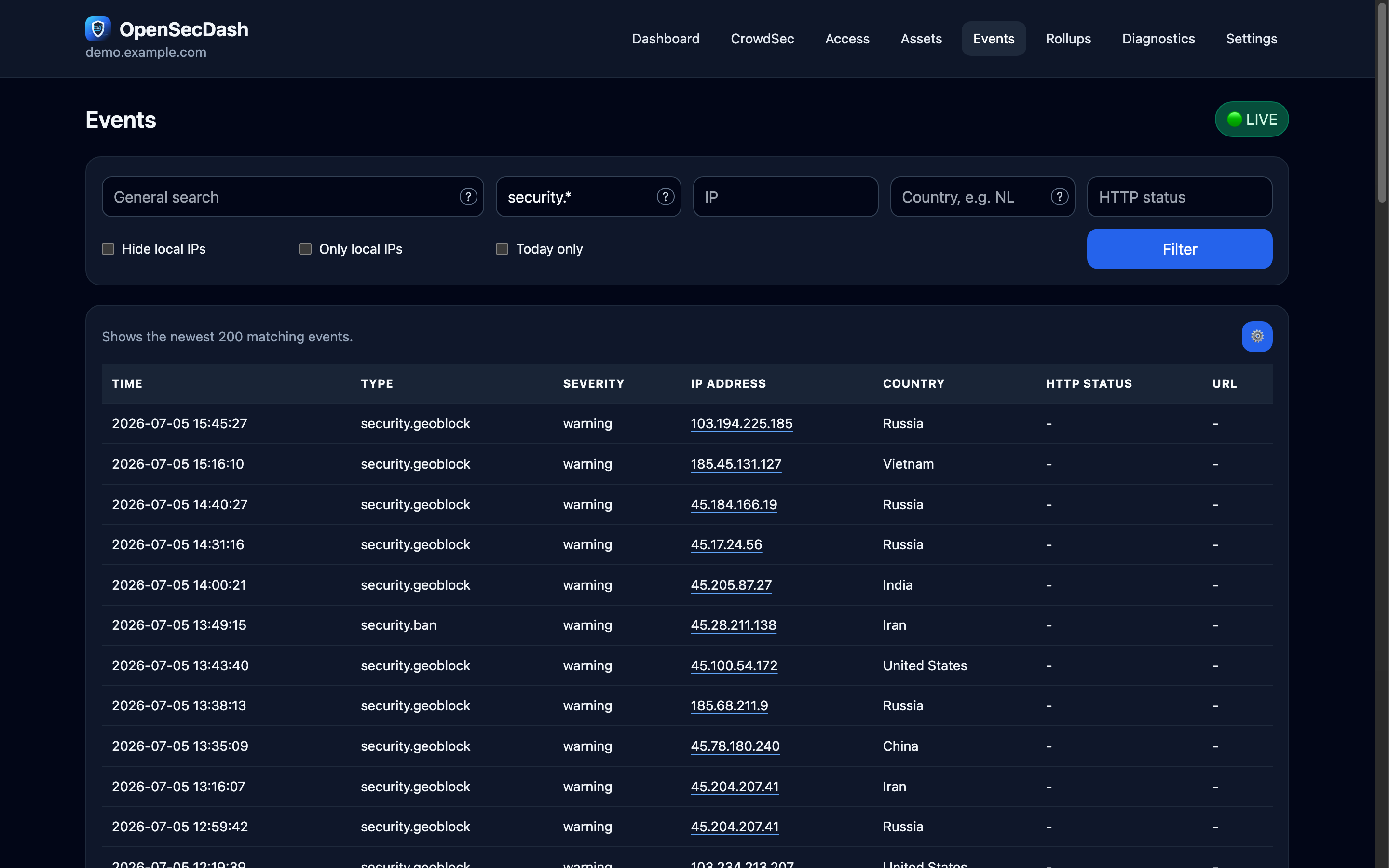Navigate to Rollups
This screenshot has width=1389, height=868.
pyautogui.click(x=1068, y=39)
